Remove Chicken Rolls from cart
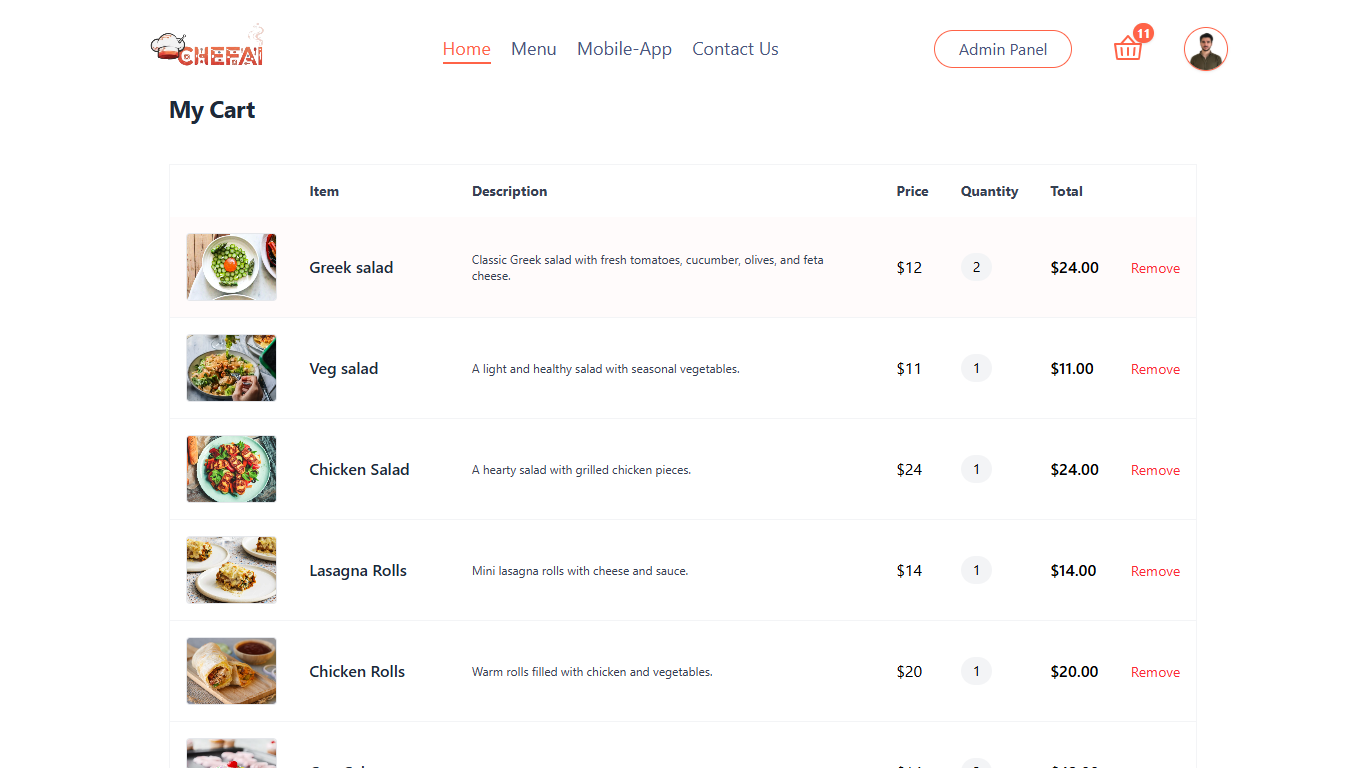Viewport: 1366px width, 768px height. tap(1155, 672)
